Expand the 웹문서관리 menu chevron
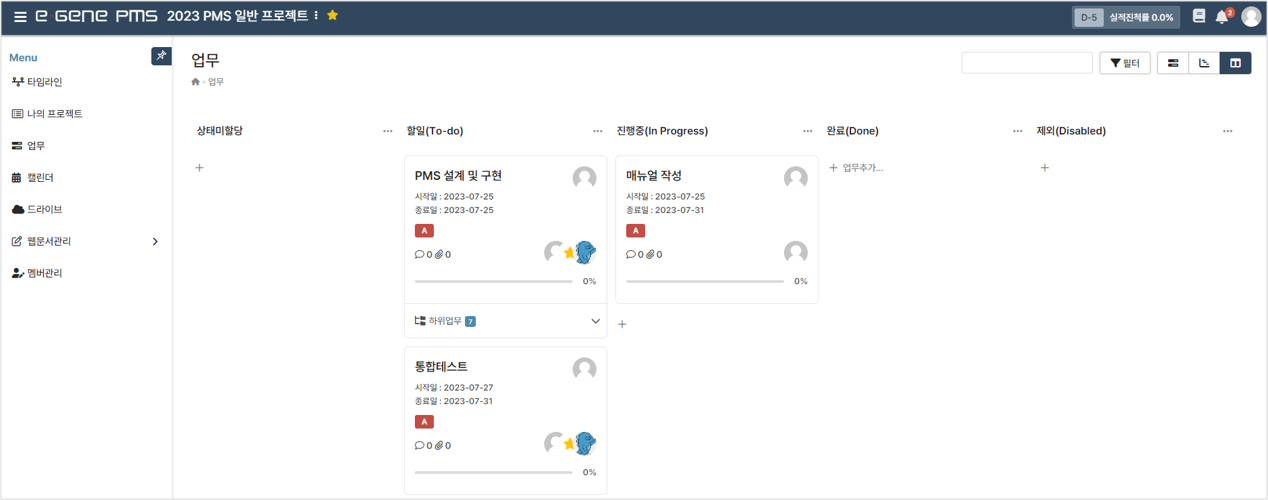The height and width of the screenshot is (500, 1268). click(x=155, y=241)
